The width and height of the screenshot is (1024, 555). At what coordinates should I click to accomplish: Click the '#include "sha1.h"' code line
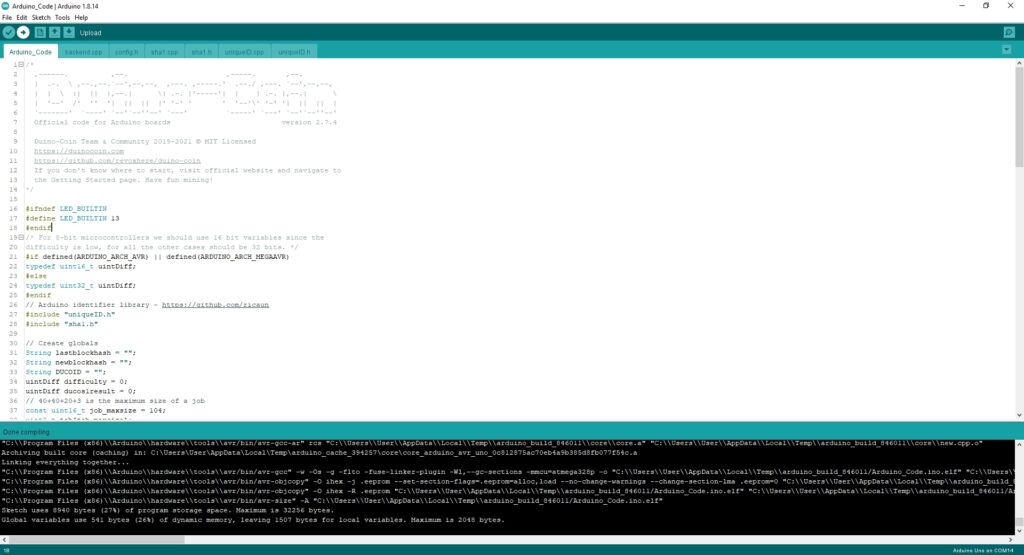[x=62, y=324]
